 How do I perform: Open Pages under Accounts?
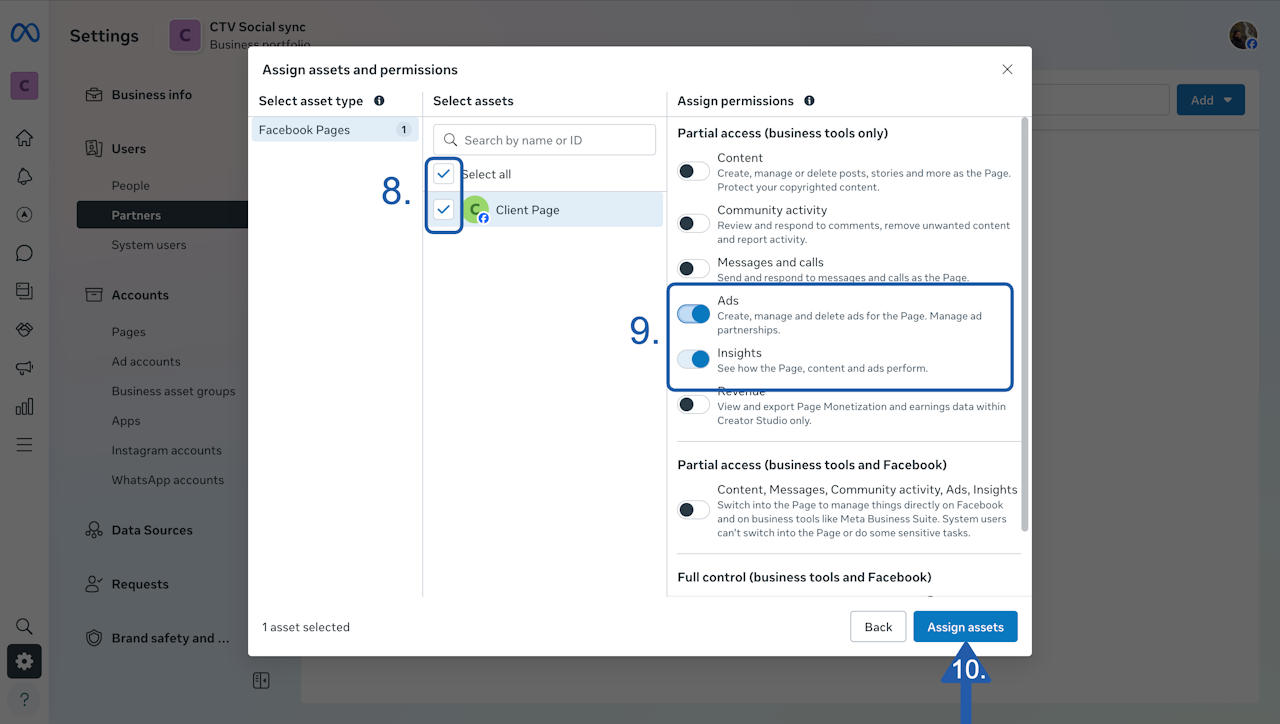click(129, 332)
